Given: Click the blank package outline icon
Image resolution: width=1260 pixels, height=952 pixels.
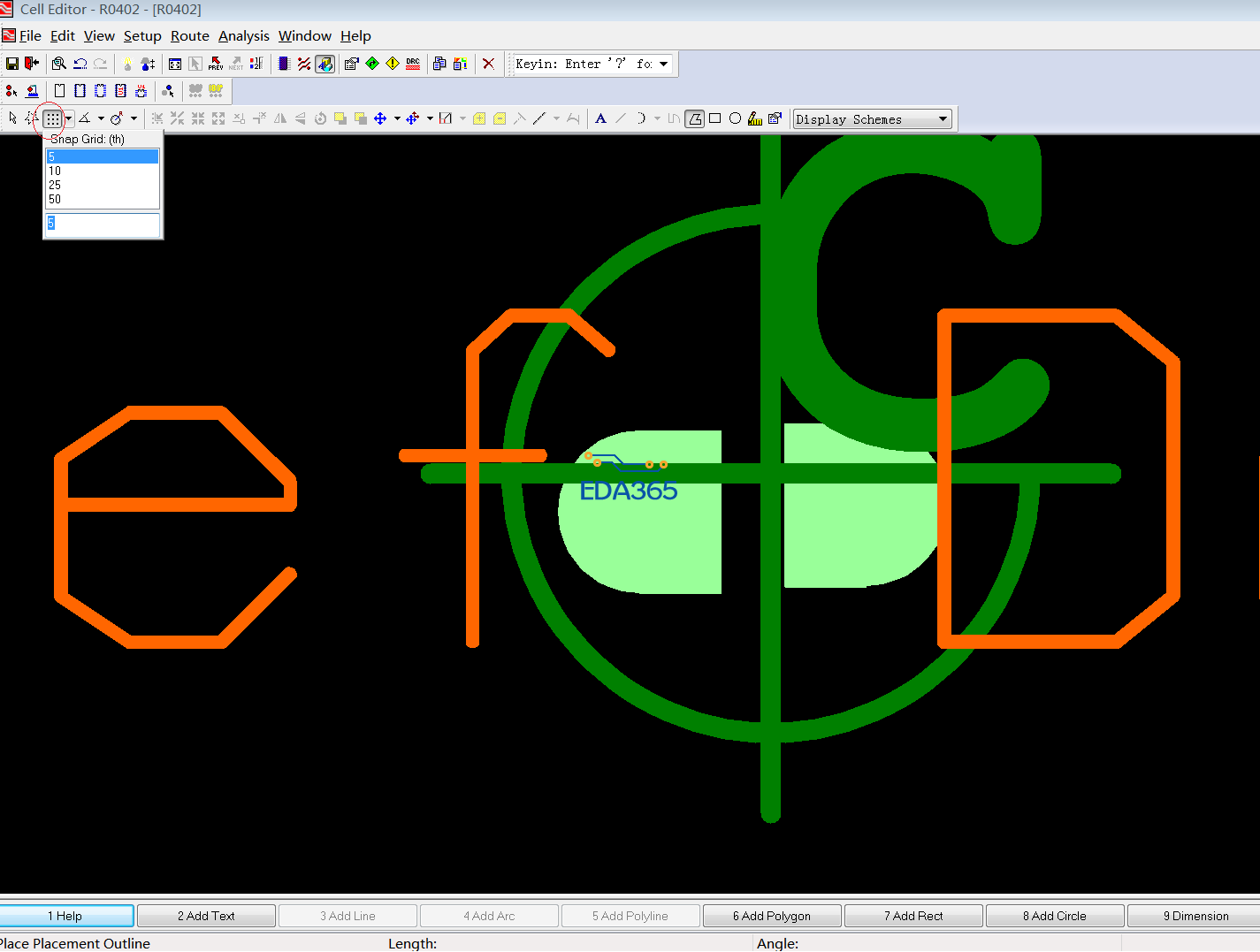Looking at the screenshot, I should (x=59, y=90).
